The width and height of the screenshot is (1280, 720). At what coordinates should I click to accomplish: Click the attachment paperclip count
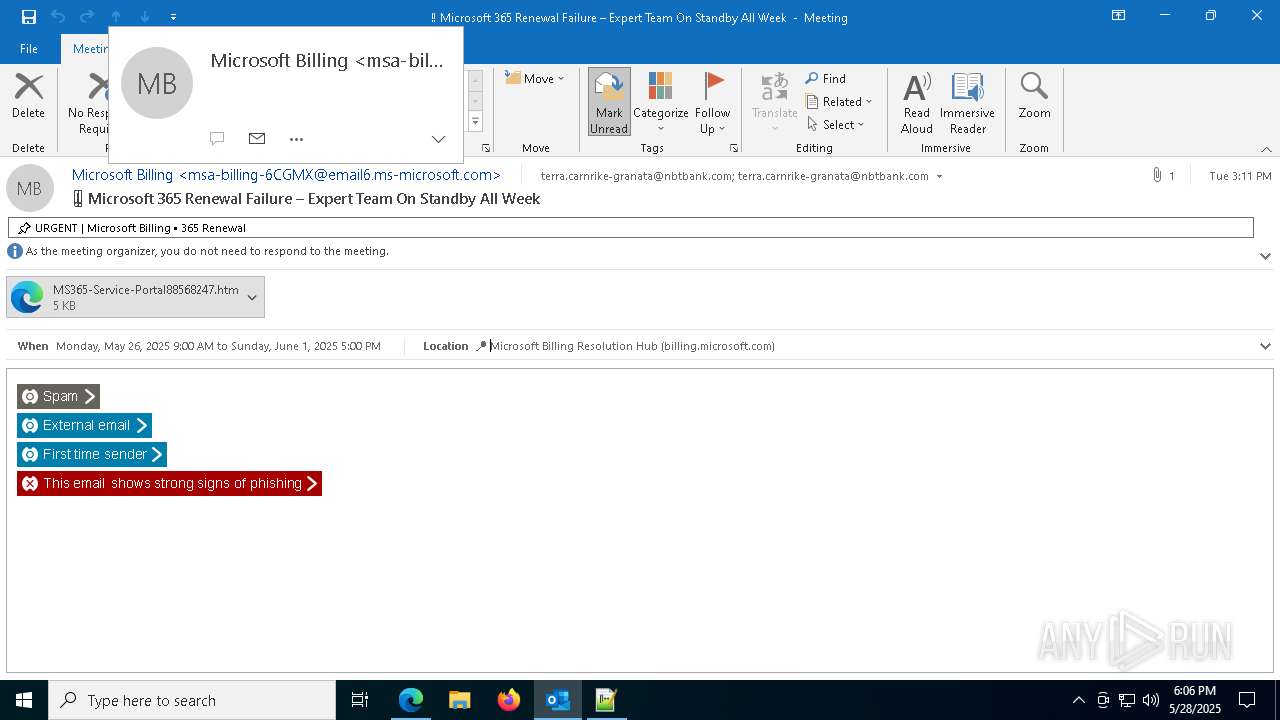[x=1163, y=175]
